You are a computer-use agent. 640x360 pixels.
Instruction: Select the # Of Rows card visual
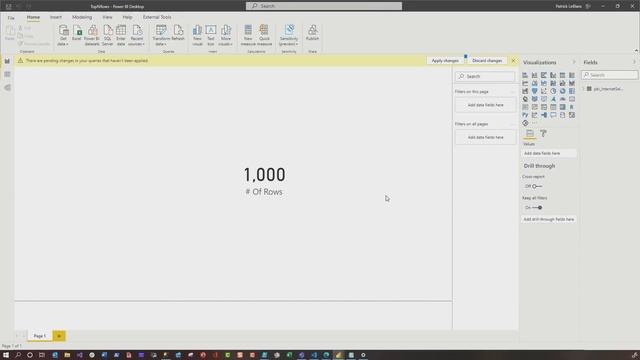tap(264, 181)
